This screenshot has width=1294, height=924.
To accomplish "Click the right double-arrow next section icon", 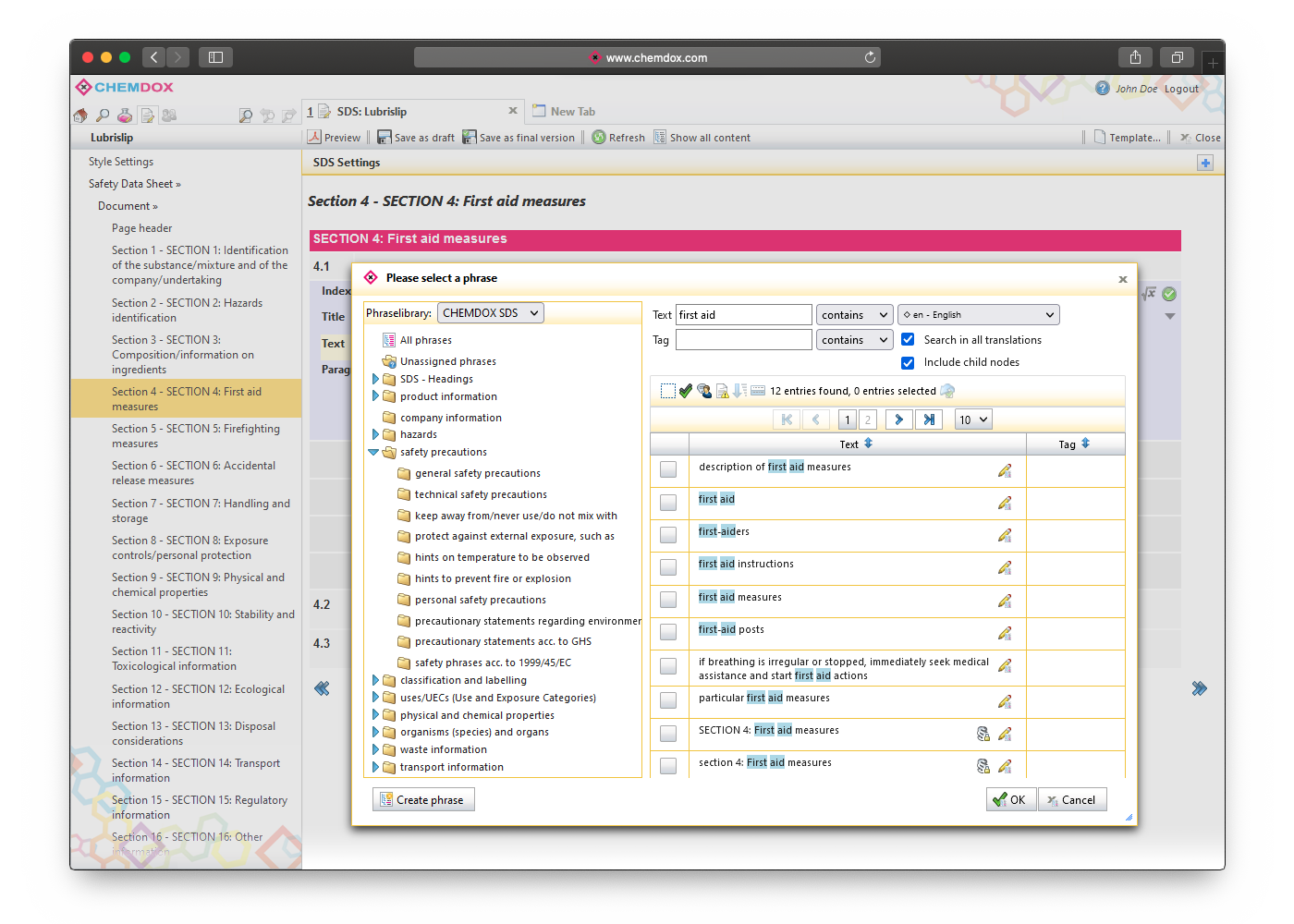I will [x=1199, y=688].
